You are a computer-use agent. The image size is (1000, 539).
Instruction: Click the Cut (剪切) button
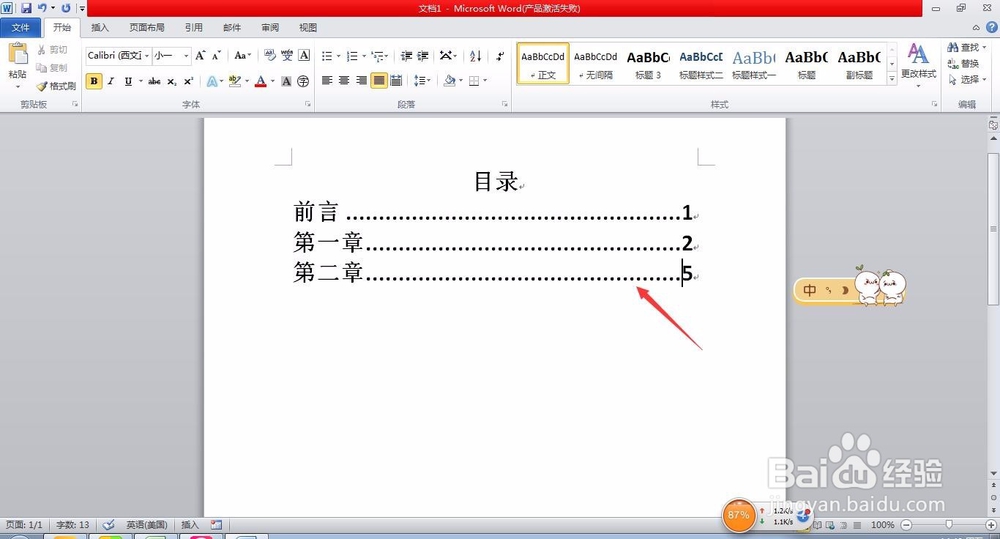click(x=52, y=50)
